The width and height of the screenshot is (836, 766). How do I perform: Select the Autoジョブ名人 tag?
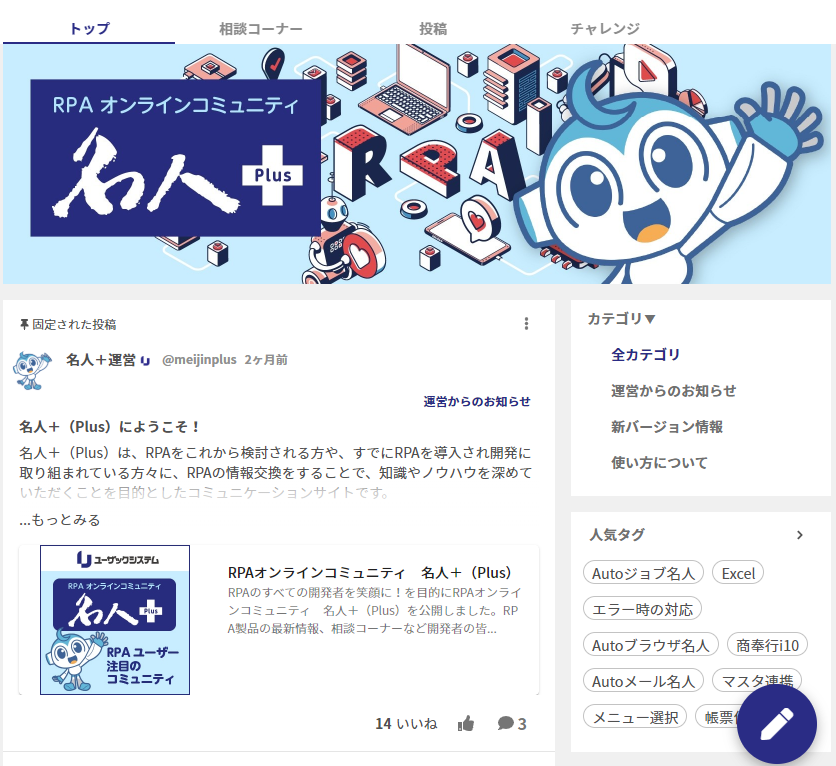point(644,573)
